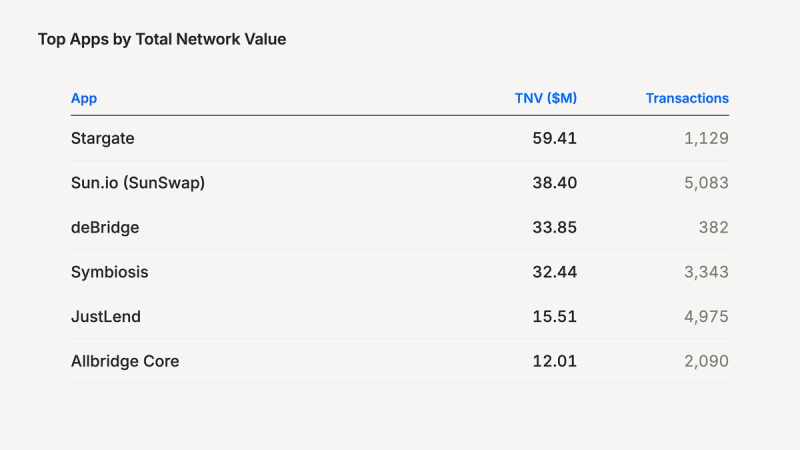This screenshot has width=800, height=450.
Task: Click Symbiosis transactions count 3,343
Action: [706, 272]
